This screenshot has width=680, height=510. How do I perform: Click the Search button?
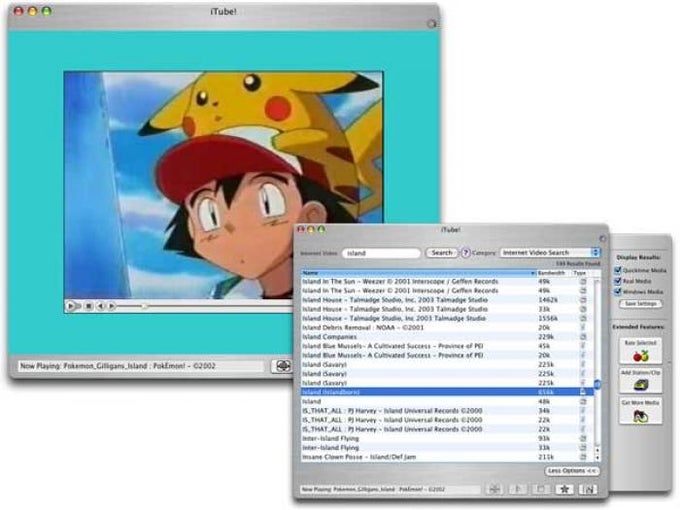[x=441, y=252]
